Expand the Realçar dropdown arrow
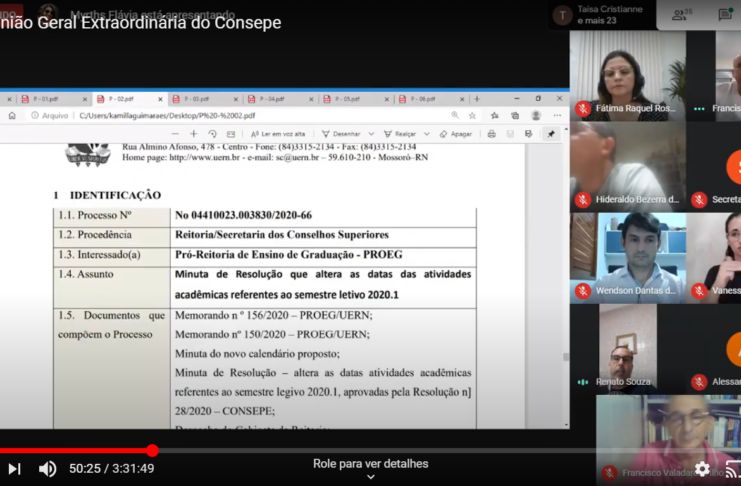The width and height of the screenshot is (741, 486). coord(427,134)
